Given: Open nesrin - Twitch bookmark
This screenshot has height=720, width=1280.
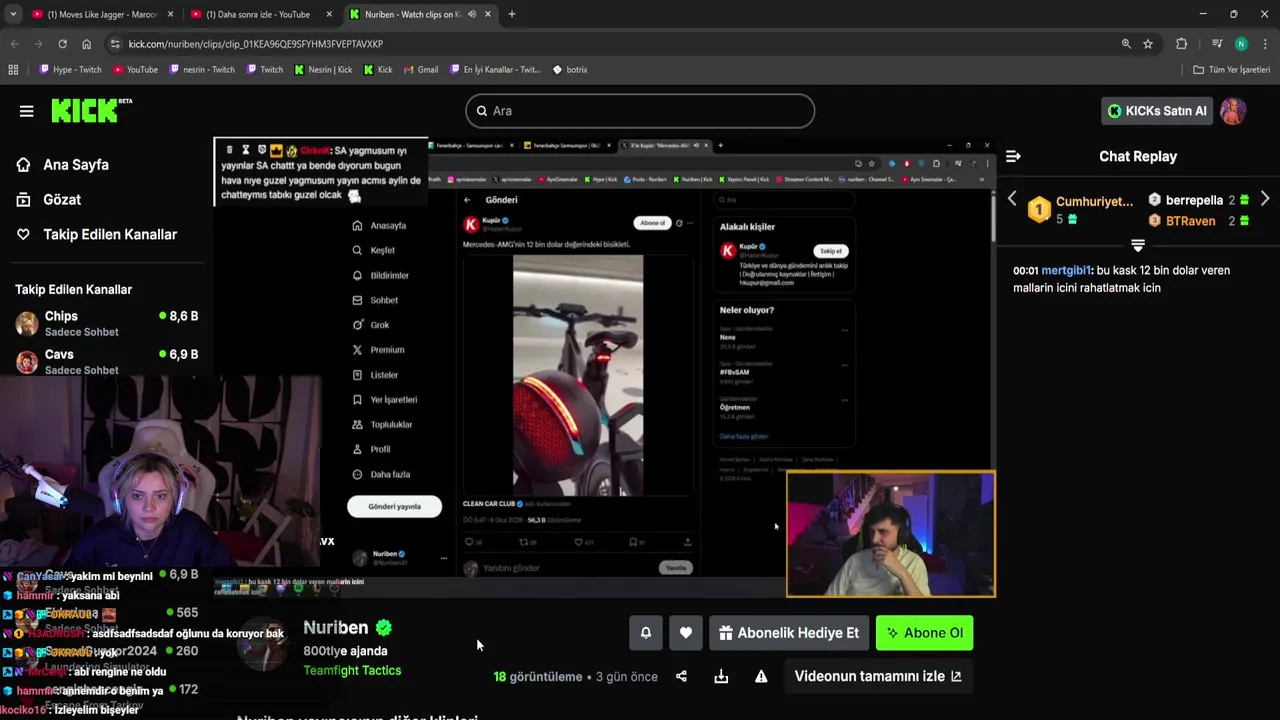Looking at the screenshot, I should [x=202, y=70].
